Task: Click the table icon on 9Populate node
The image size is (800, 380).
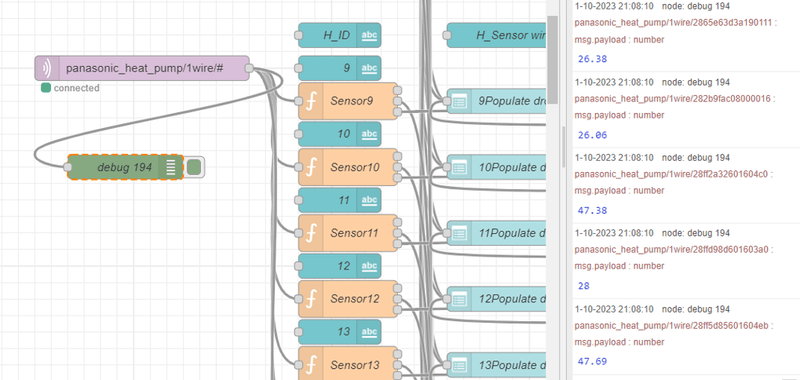Action: point(459,101)
